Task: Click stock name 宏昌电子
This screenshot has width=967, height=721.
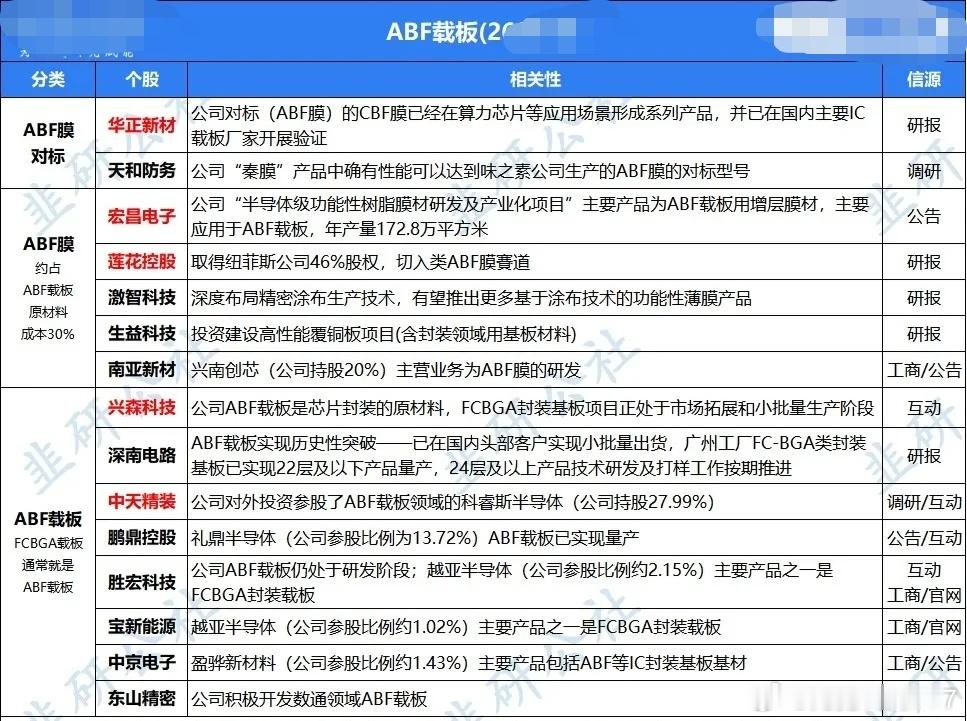Action: 142,216
